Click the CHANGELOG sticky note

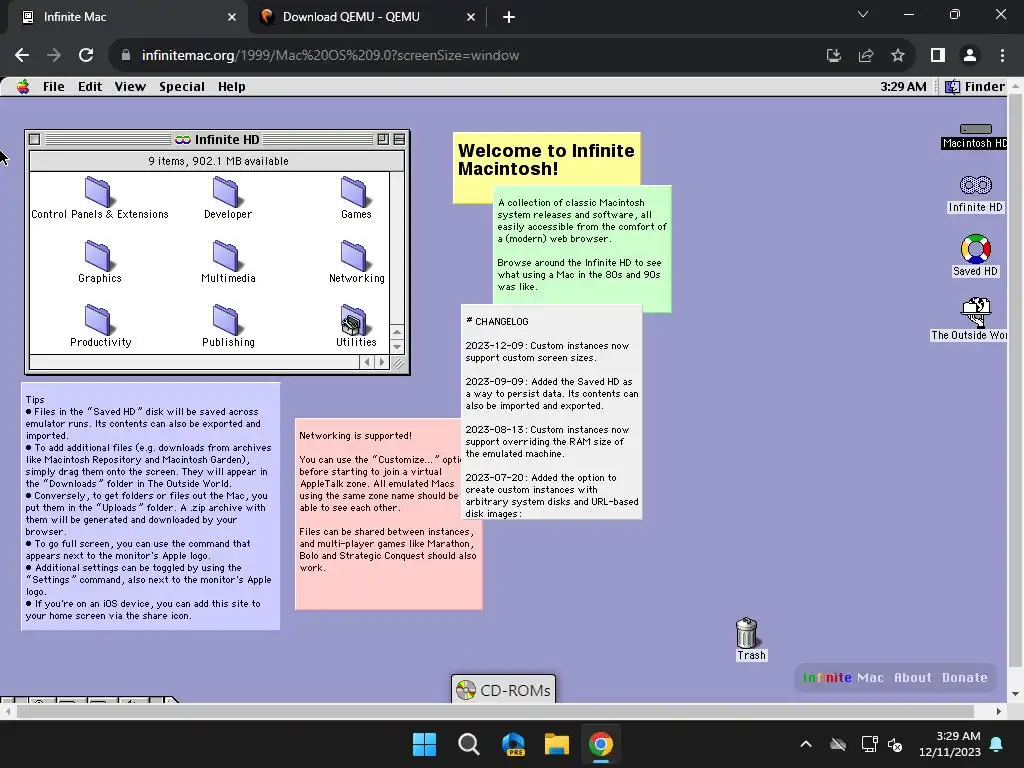pyautogui.click(x=551, y=413)
